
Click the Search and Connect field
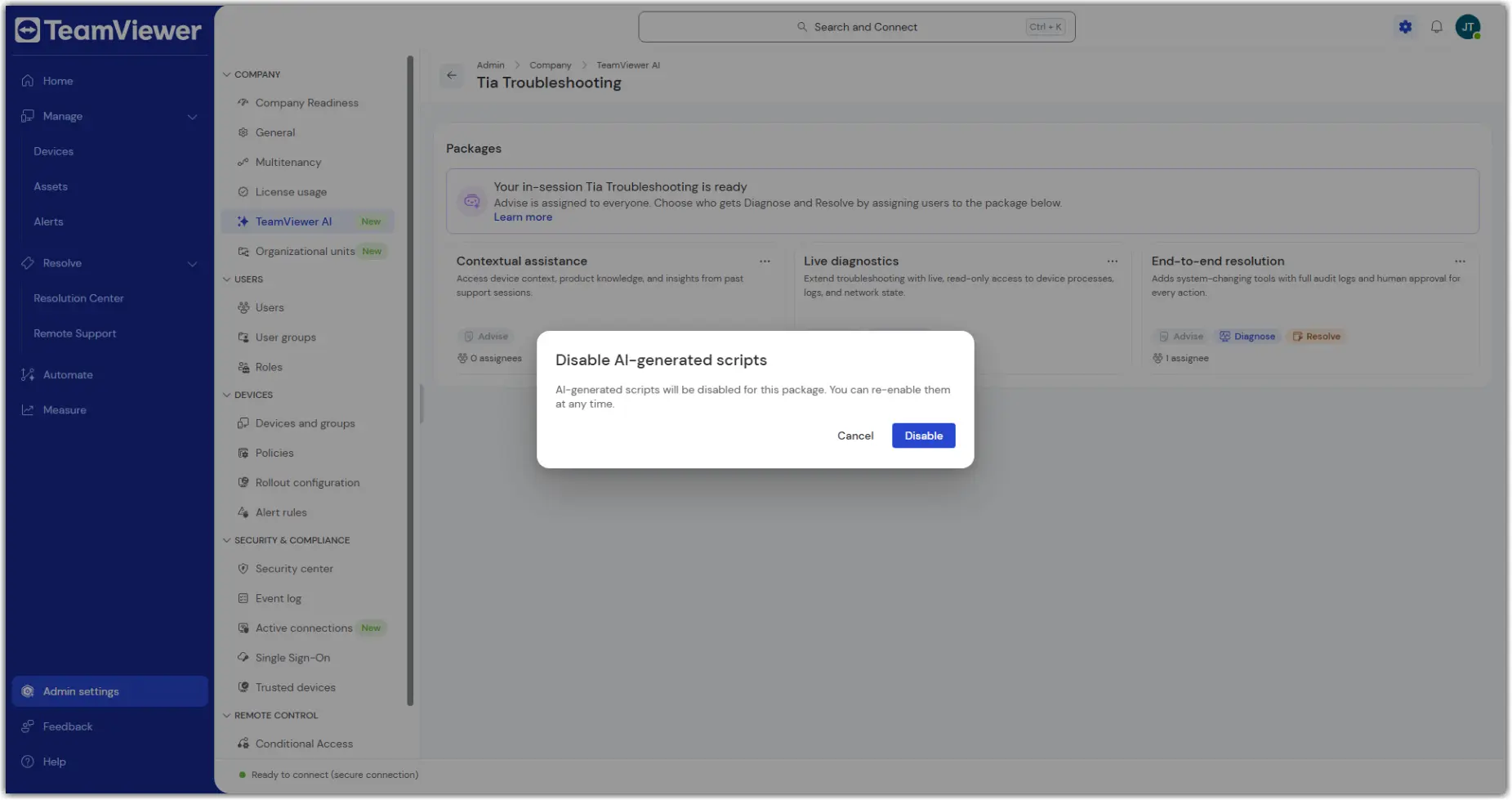pos(856,27)
